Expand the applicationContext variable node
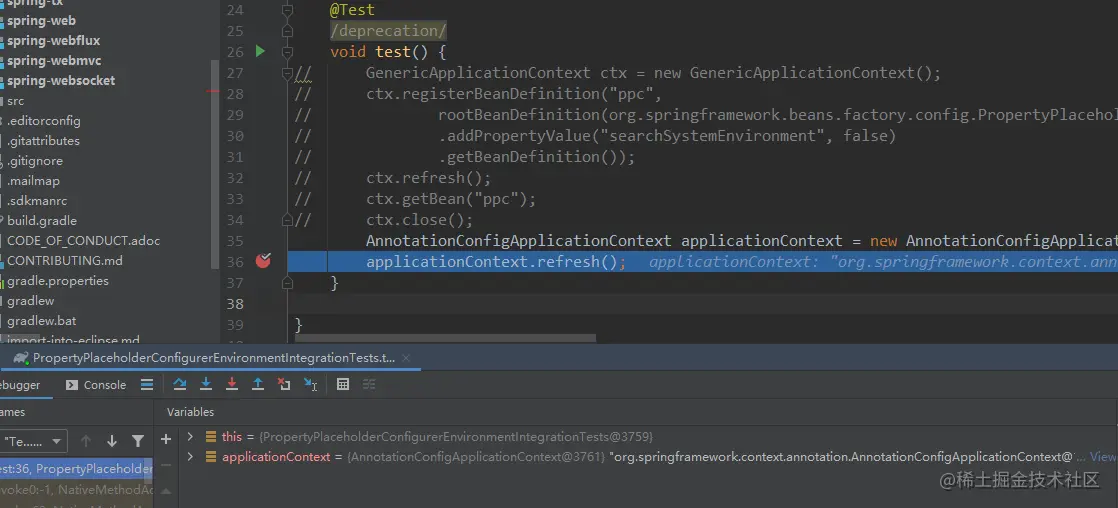1118x508 pixels. (x=190, y=457)
